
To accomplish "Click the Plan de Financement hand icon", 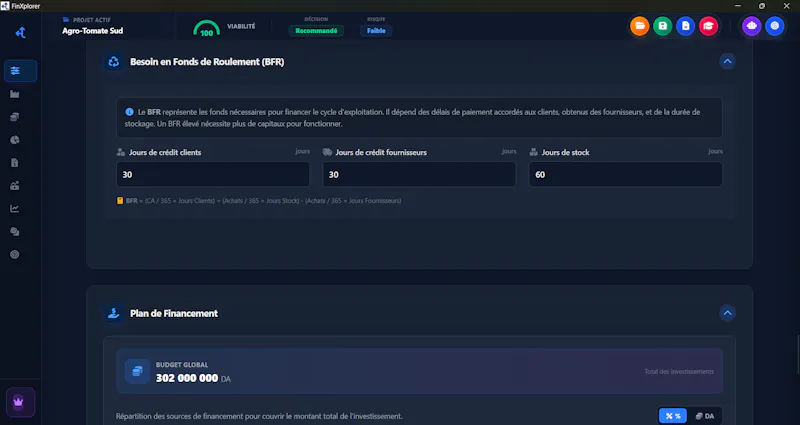I will tap(114, 313).
